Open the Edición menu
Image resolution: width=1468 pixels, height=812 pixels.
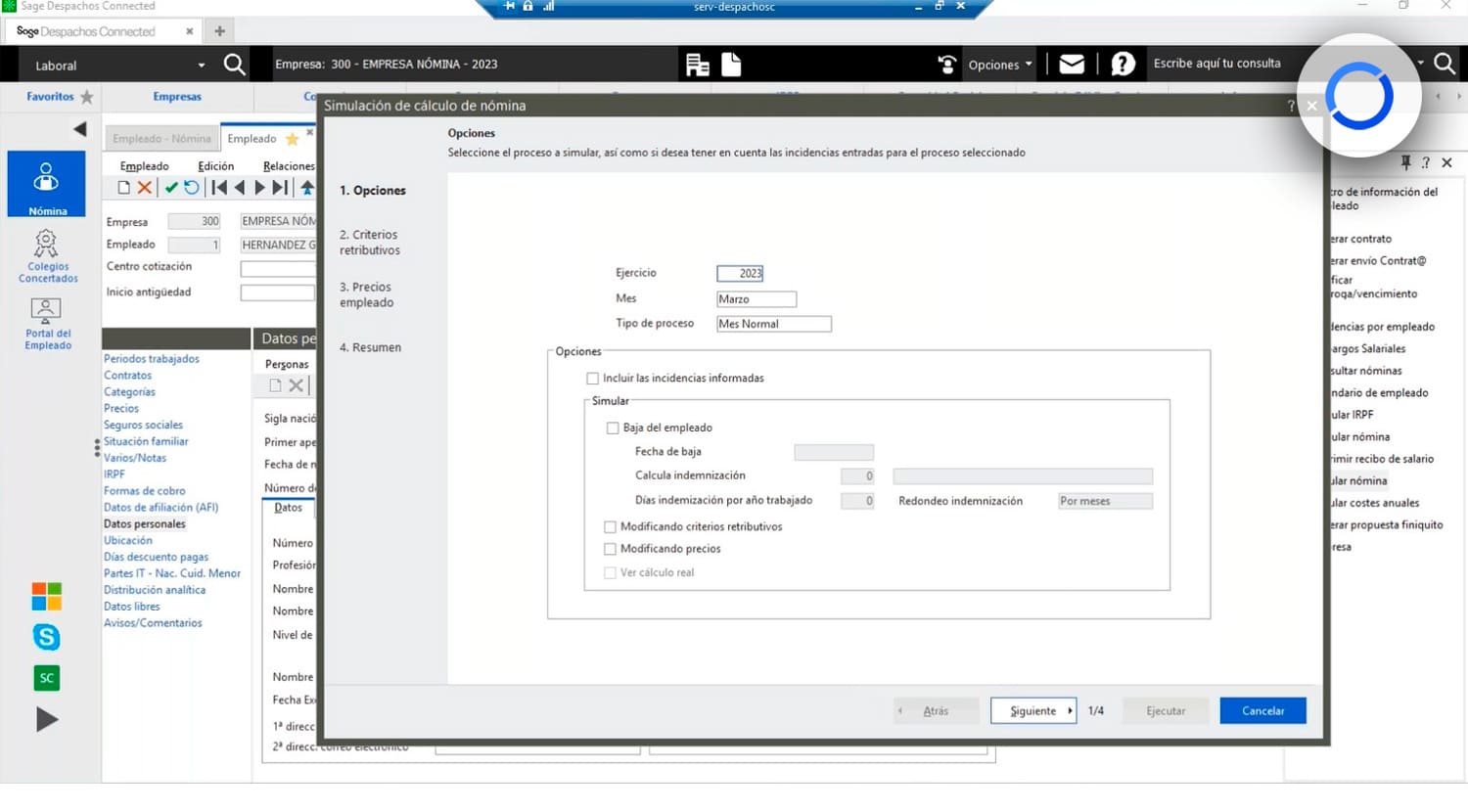[217, 165]
